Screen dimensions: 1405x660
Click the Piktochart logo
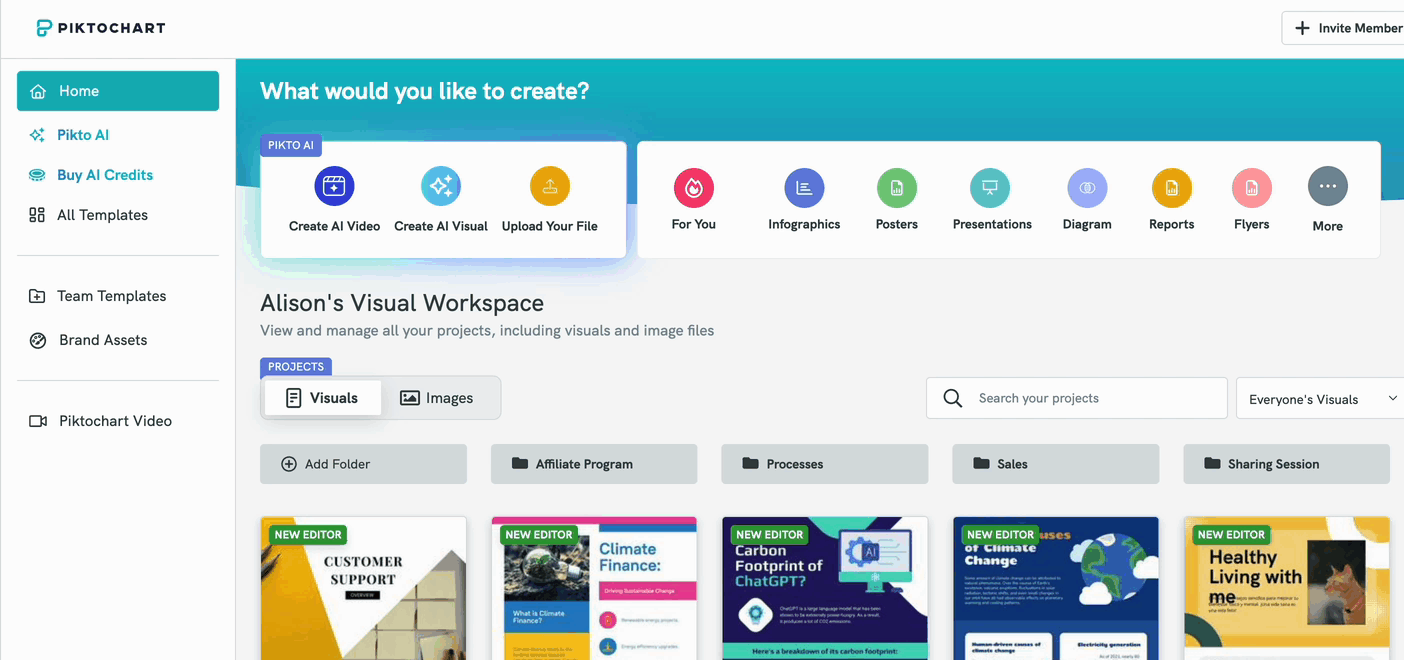tap(100, 28)
